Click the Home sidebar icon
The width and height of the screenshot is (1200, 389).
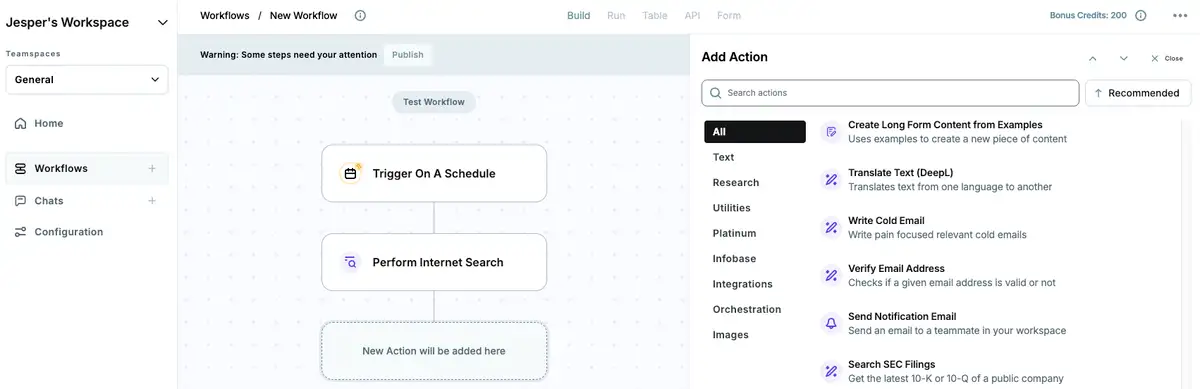coord(21,124)
